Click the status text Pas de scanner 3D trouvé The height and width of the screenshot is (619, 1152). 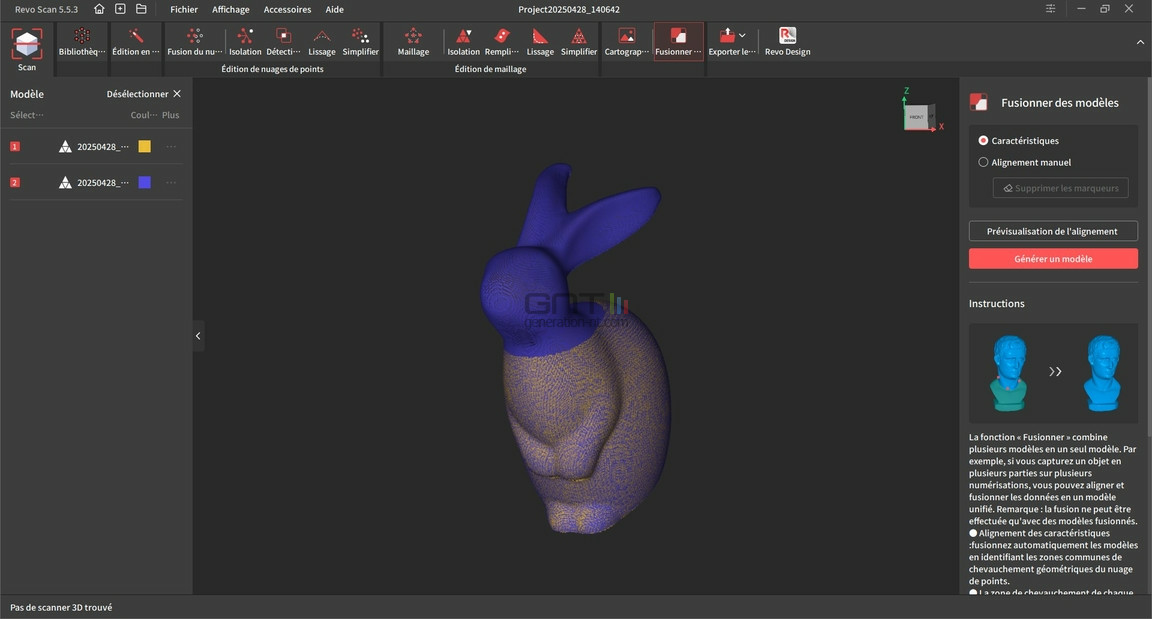pos(61,607)
